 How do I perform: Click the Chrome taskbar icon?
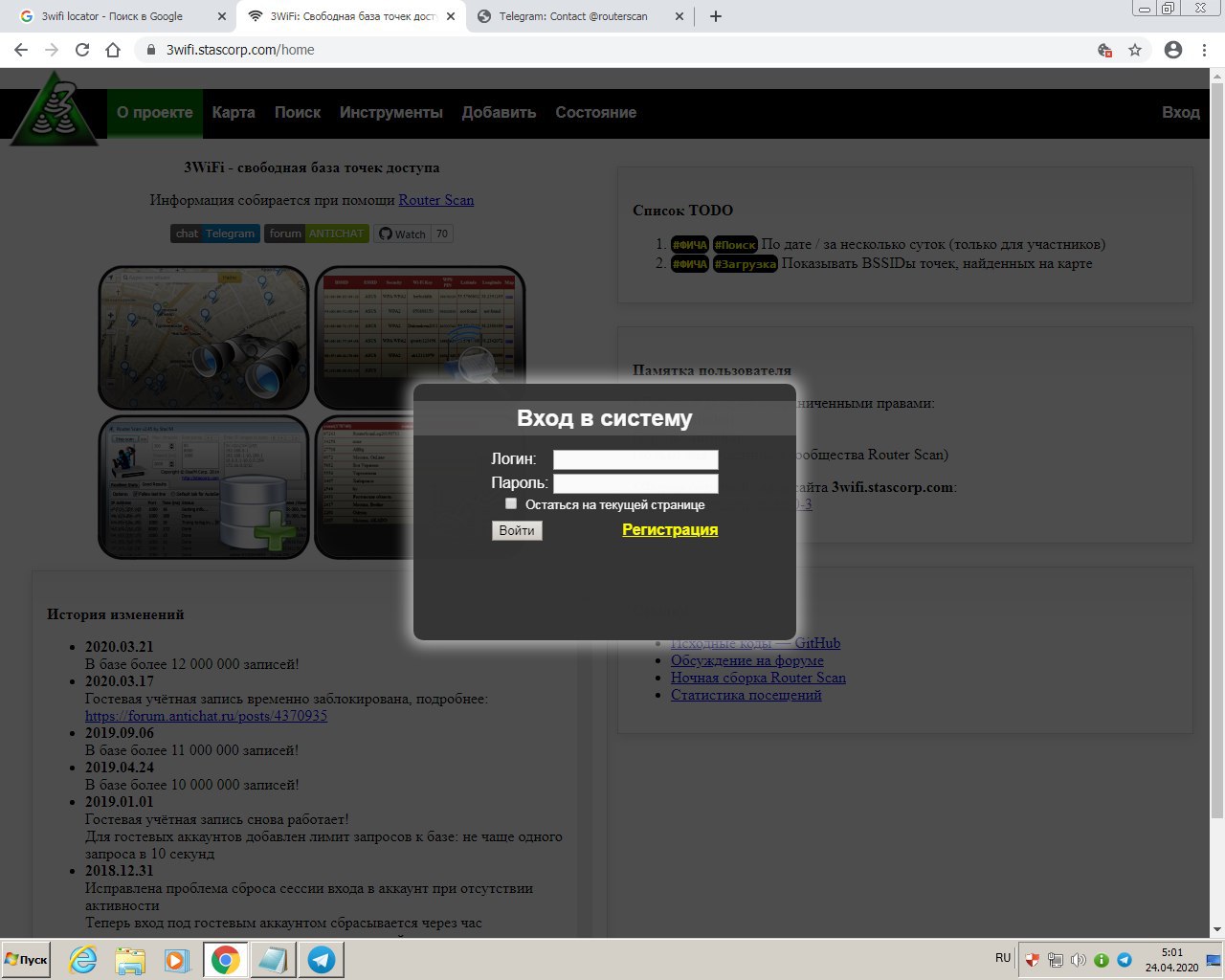pyautogui.click(x=226, y=960)
